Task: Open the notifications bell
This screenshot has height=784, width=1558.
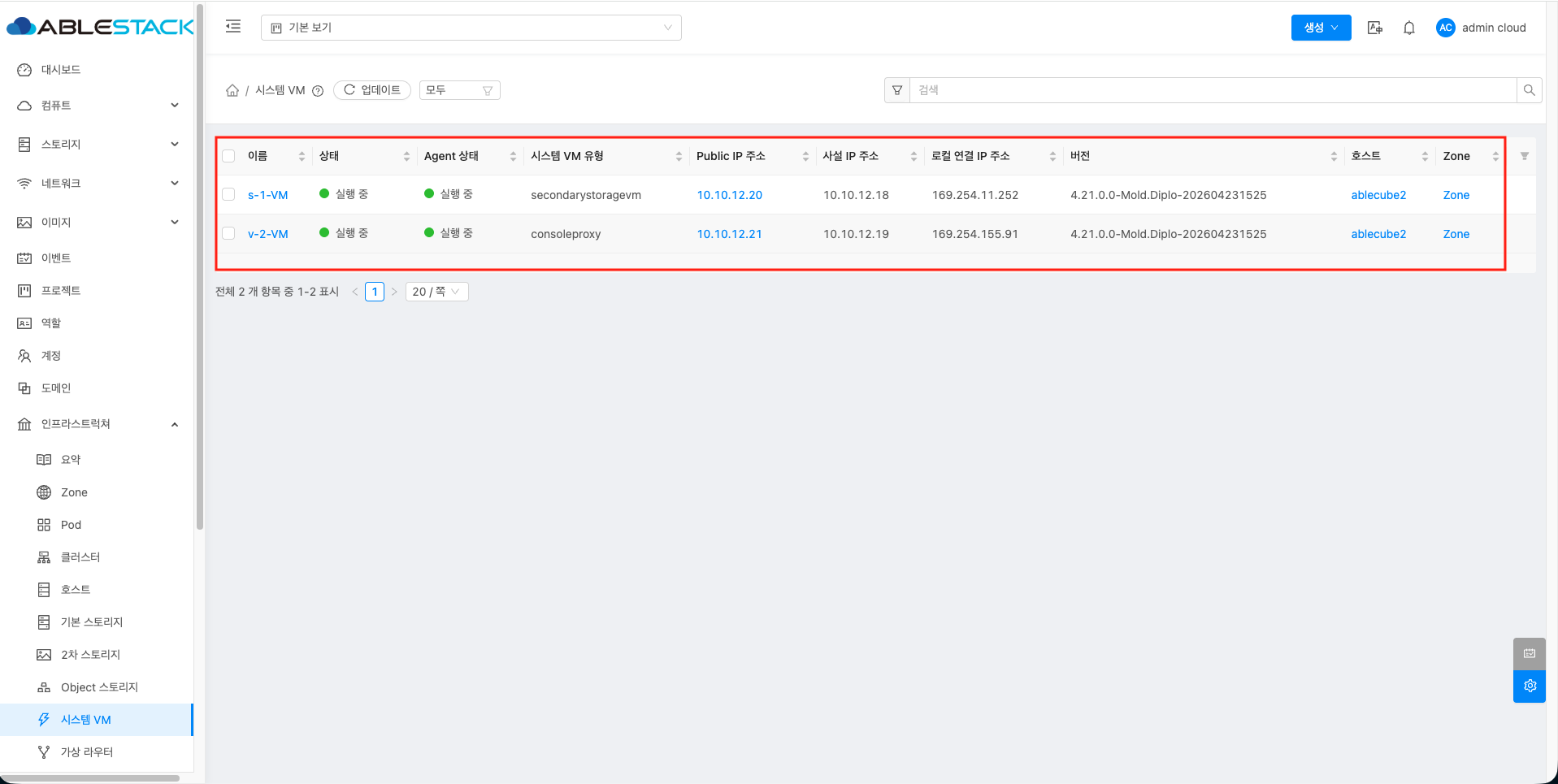Action: point(1409,28)
